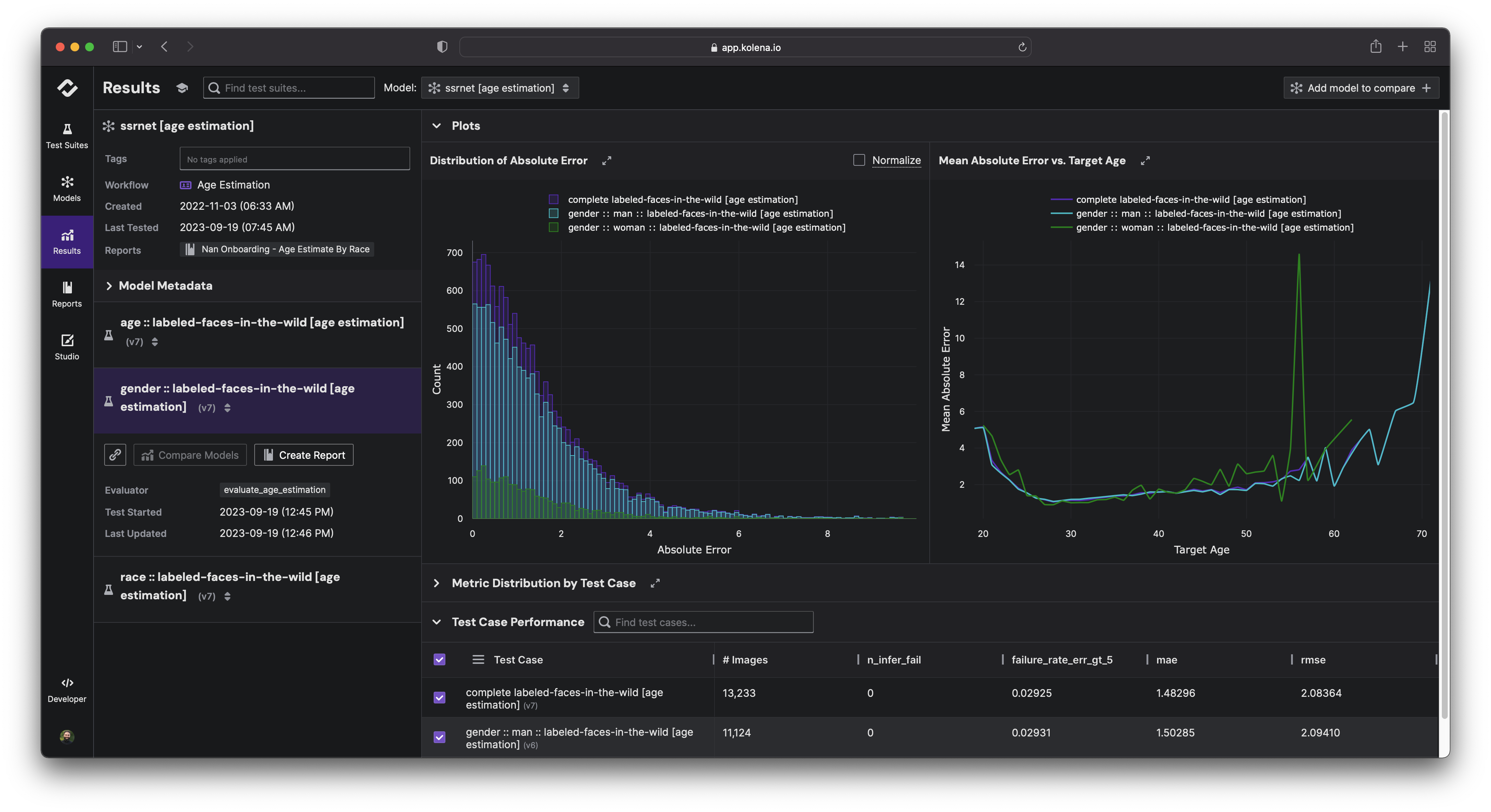Open Developer section in sidebar
The height and width of the screenshot is (812, 1491).
(66, 689)
